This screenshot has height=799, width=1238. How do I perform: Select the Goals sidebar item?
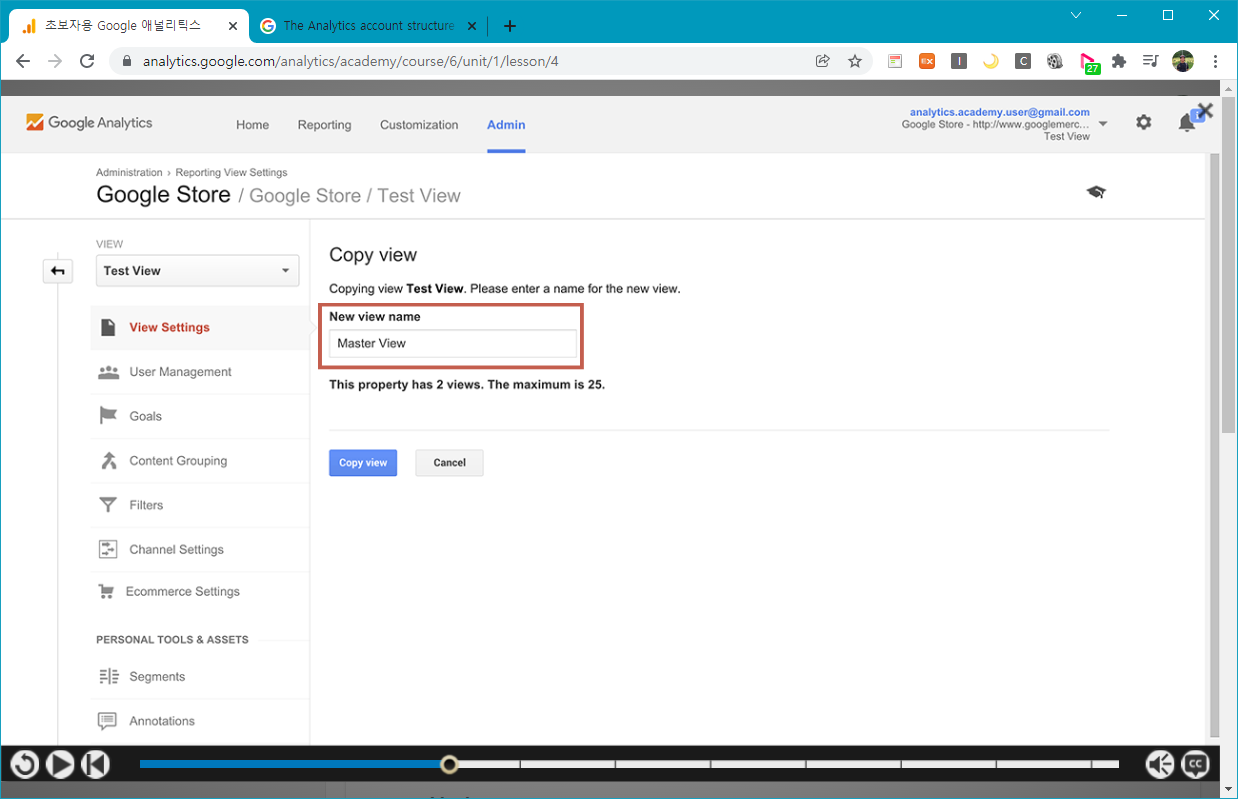tap(145, 416)
